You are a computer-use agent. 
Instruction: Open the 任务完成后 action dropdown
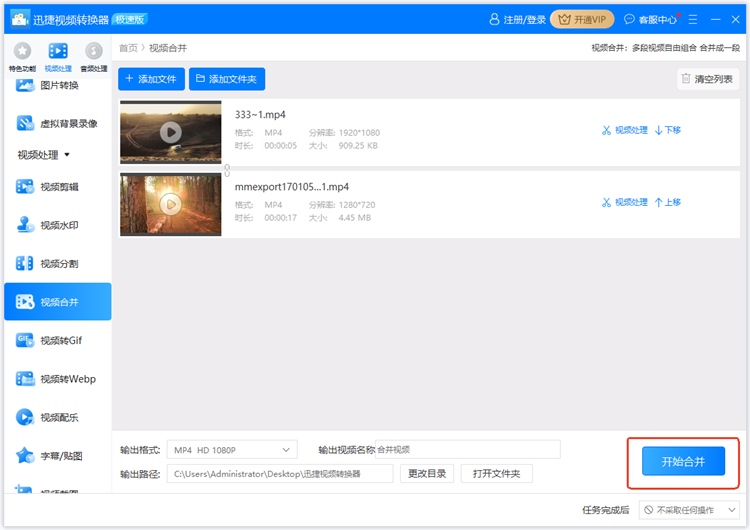click(689, 510)
